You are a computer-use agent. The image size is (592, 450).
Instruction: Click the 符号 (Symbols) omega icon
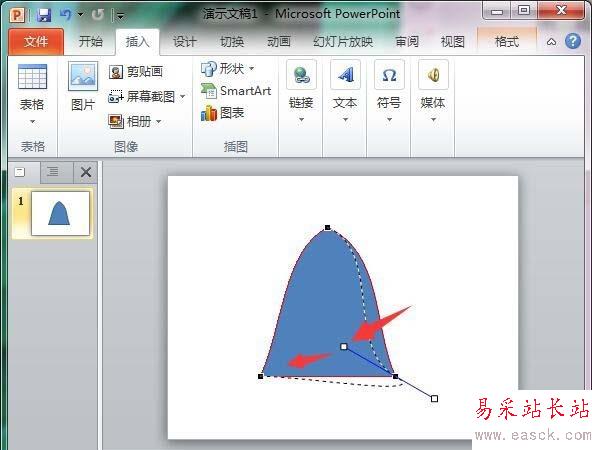point(389,75)
